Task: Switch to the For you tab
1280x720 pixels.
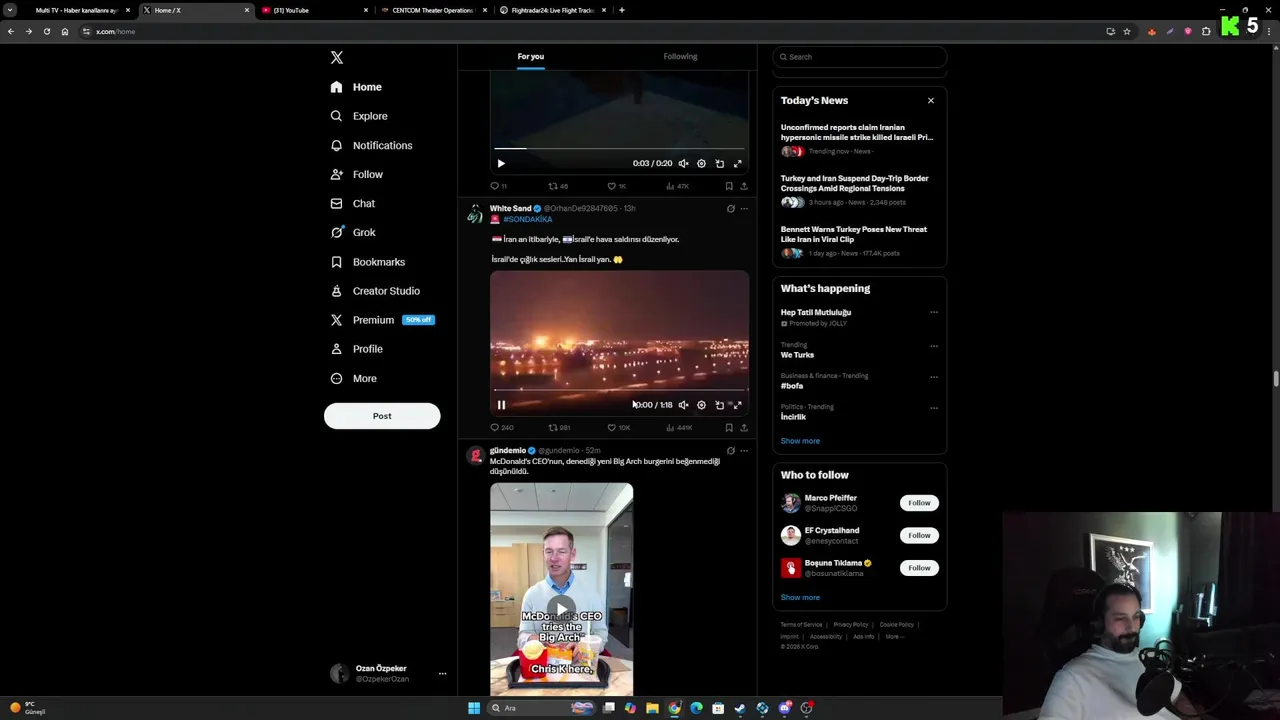Action: click(x=531, y=57)
